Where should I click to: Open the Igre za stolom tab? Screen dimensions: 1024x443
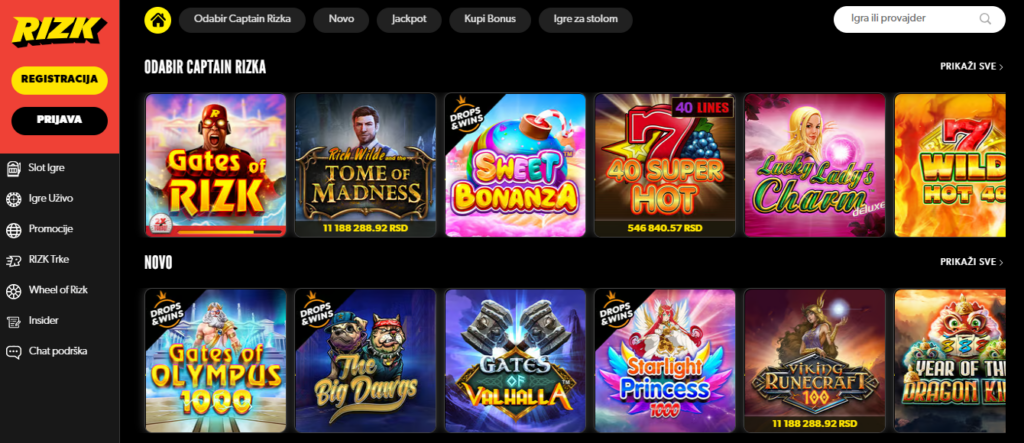point(586,20)
